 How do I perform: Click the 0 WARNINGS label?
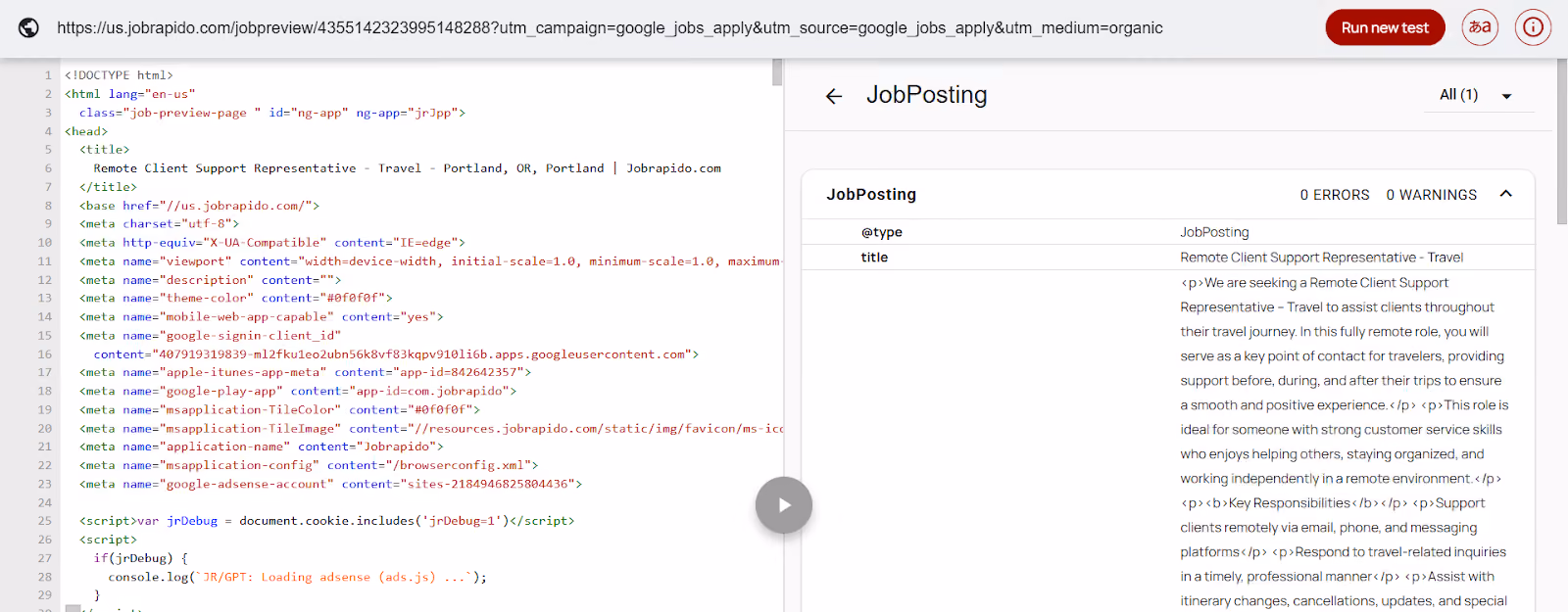tap(1431, 195)
